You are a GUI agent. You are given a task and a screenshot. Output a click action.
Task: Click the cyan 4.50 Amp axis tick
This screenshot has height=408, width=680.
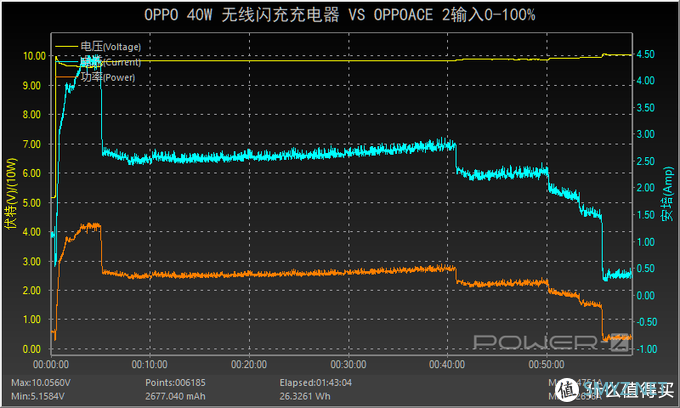tap(645, 54)
